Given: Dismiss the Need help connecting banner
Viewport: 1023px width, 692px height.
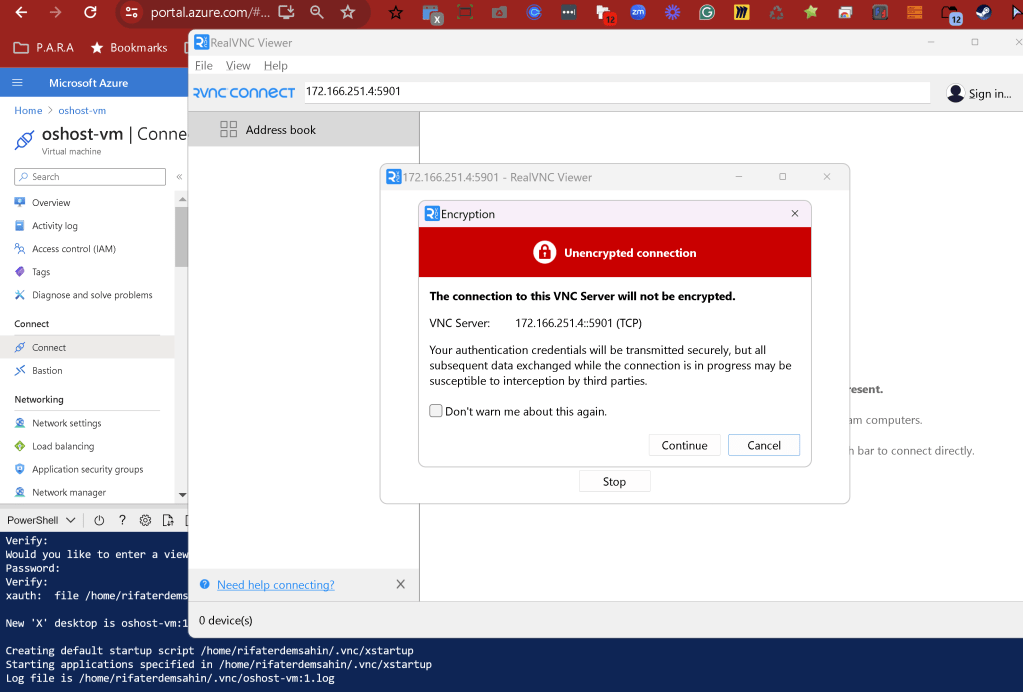Looking at the screenshot, I should (401, 584).
